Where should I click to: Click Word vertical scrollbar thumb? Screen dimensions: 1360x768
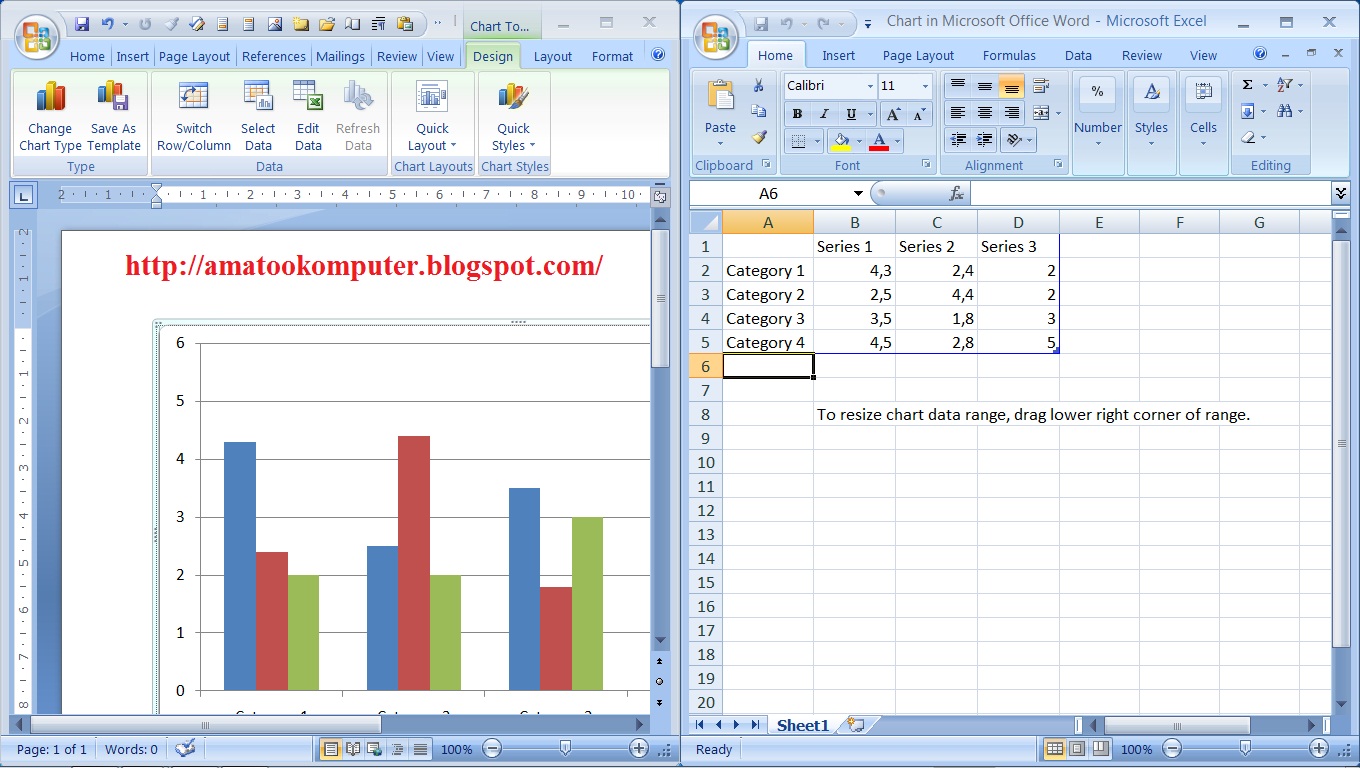click(x=659, y=297)
